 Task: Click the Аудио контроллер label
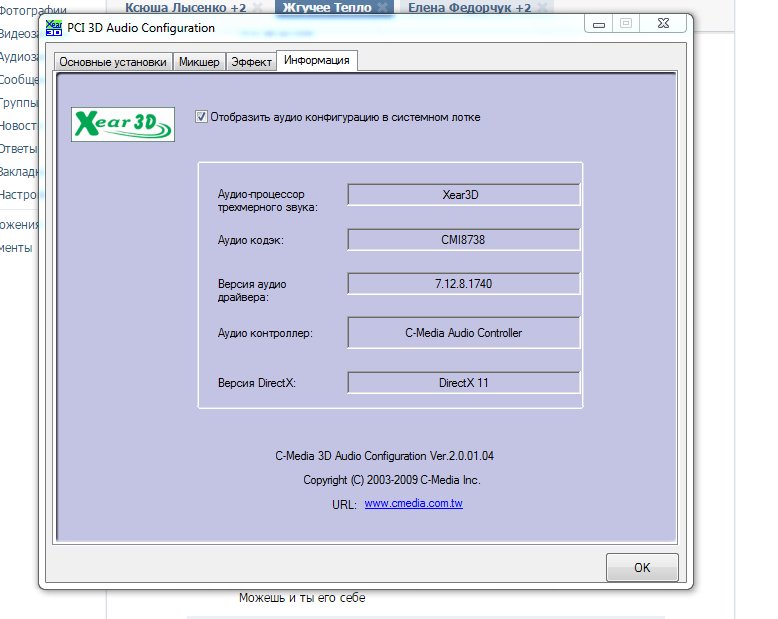click(265, 333)
